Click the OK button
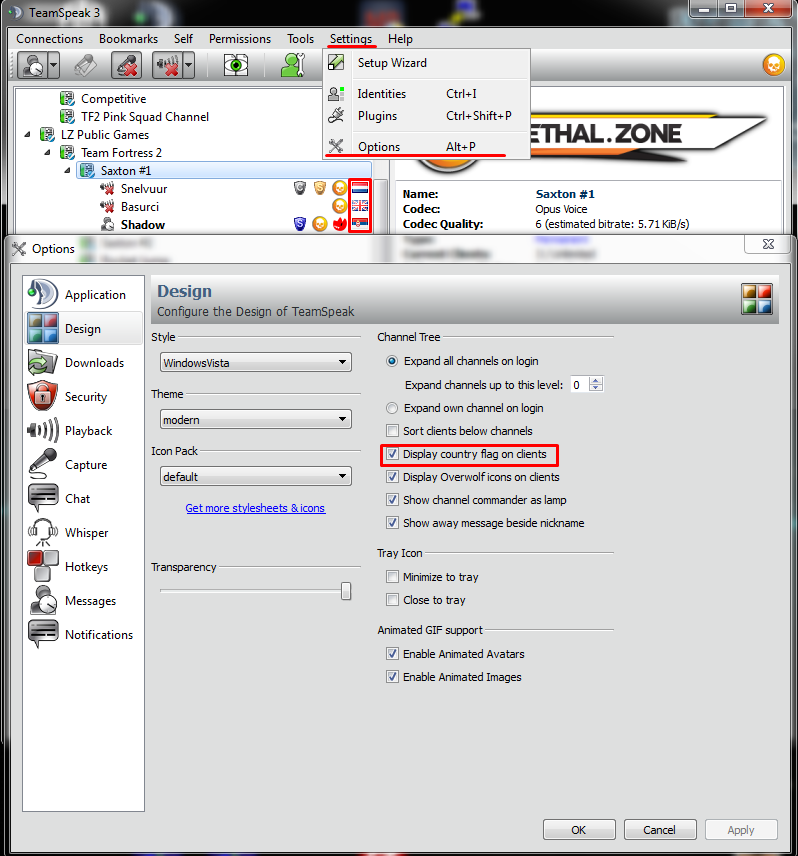 pos(579,830)
